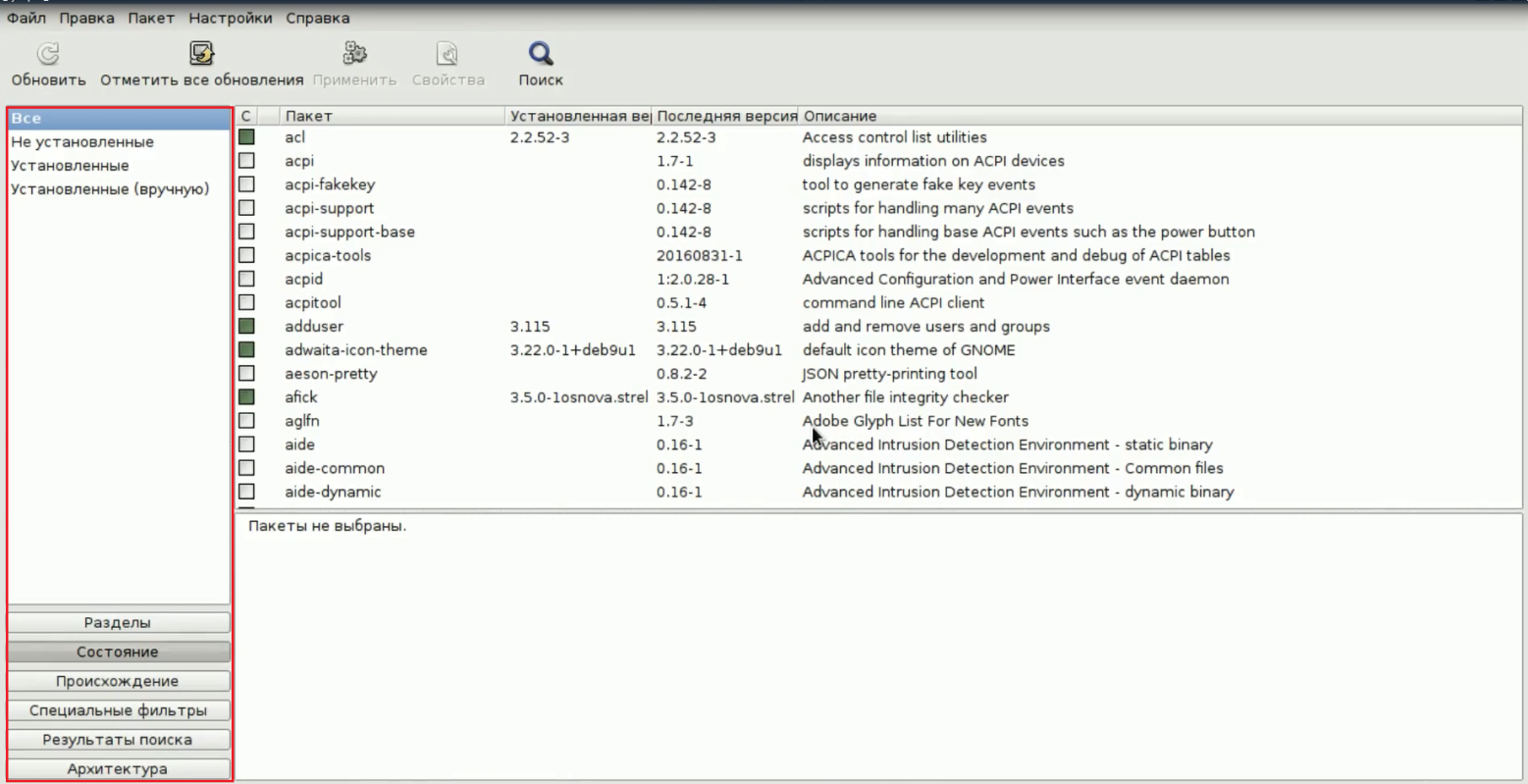The image size is (1528, 784).
Task: Mark the acpica-tools checkbox
Action: [x=246, y=255]
